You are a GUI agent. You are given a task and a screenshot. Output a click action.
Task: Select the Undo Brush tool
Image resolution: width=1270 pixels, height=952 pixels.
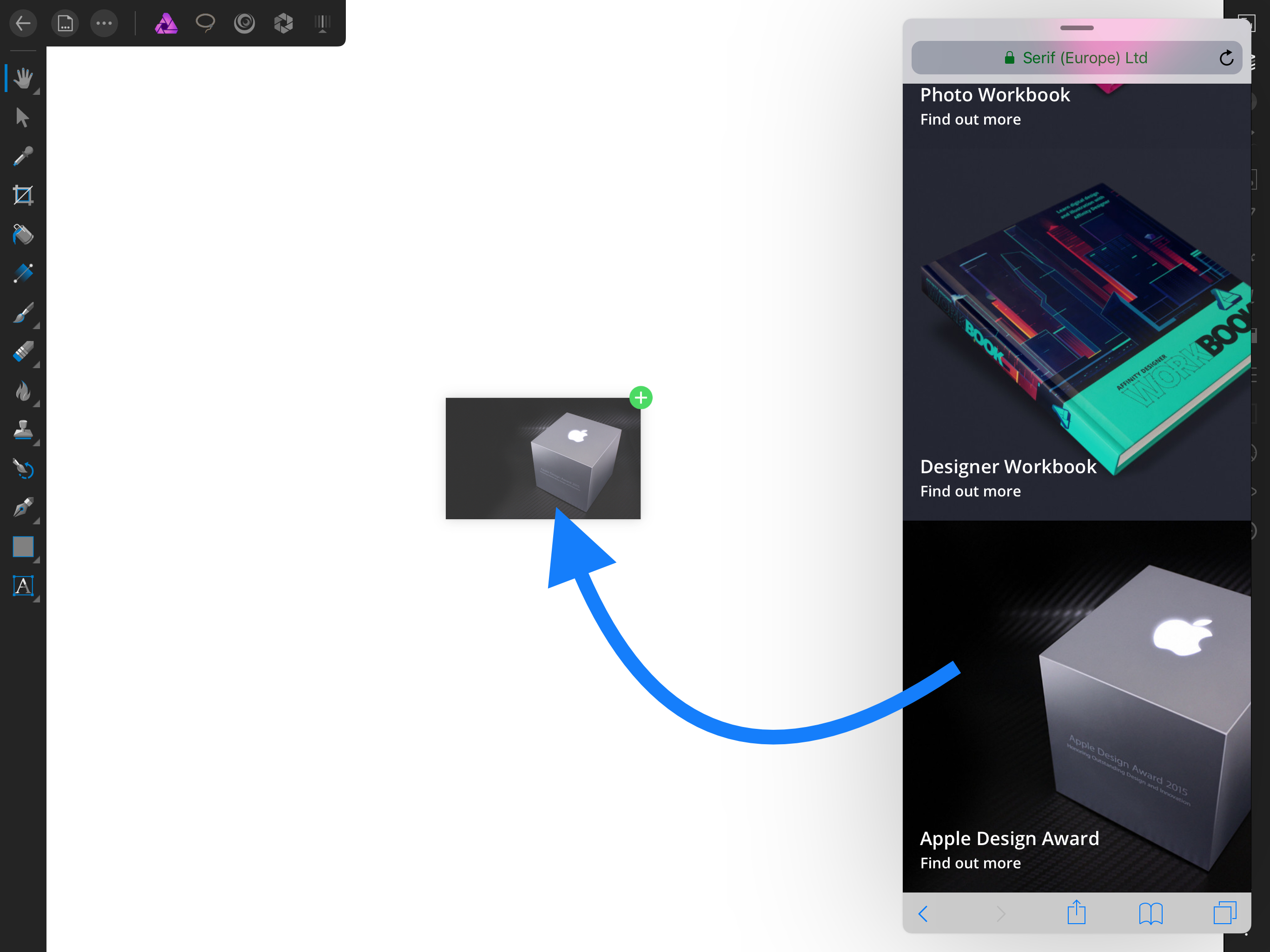tap(23, 469)
